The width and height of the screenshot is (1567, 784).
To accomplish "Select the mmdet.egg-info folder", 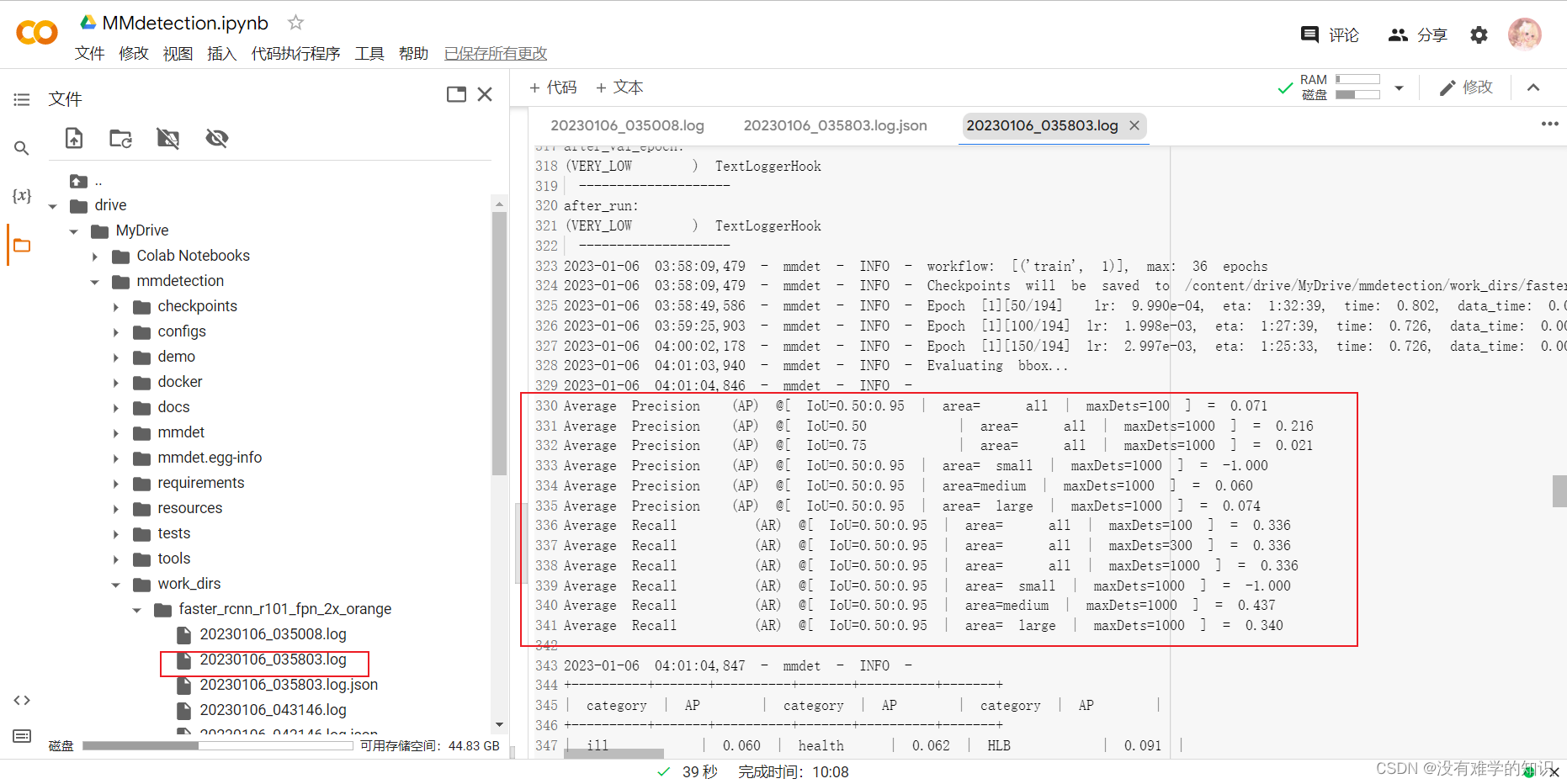I will coord(210,458).
